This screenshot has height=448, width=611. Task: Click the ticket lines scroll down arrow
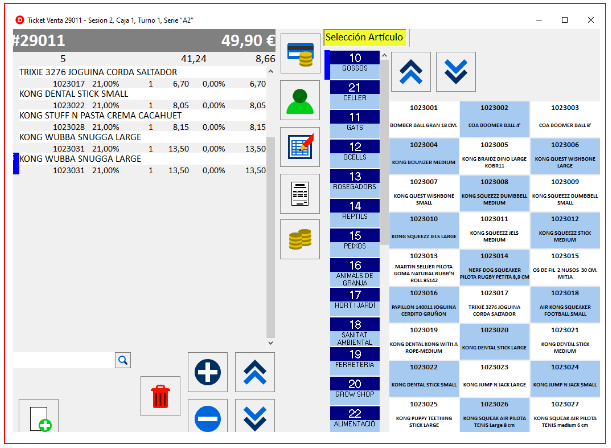tap(271, 343)
